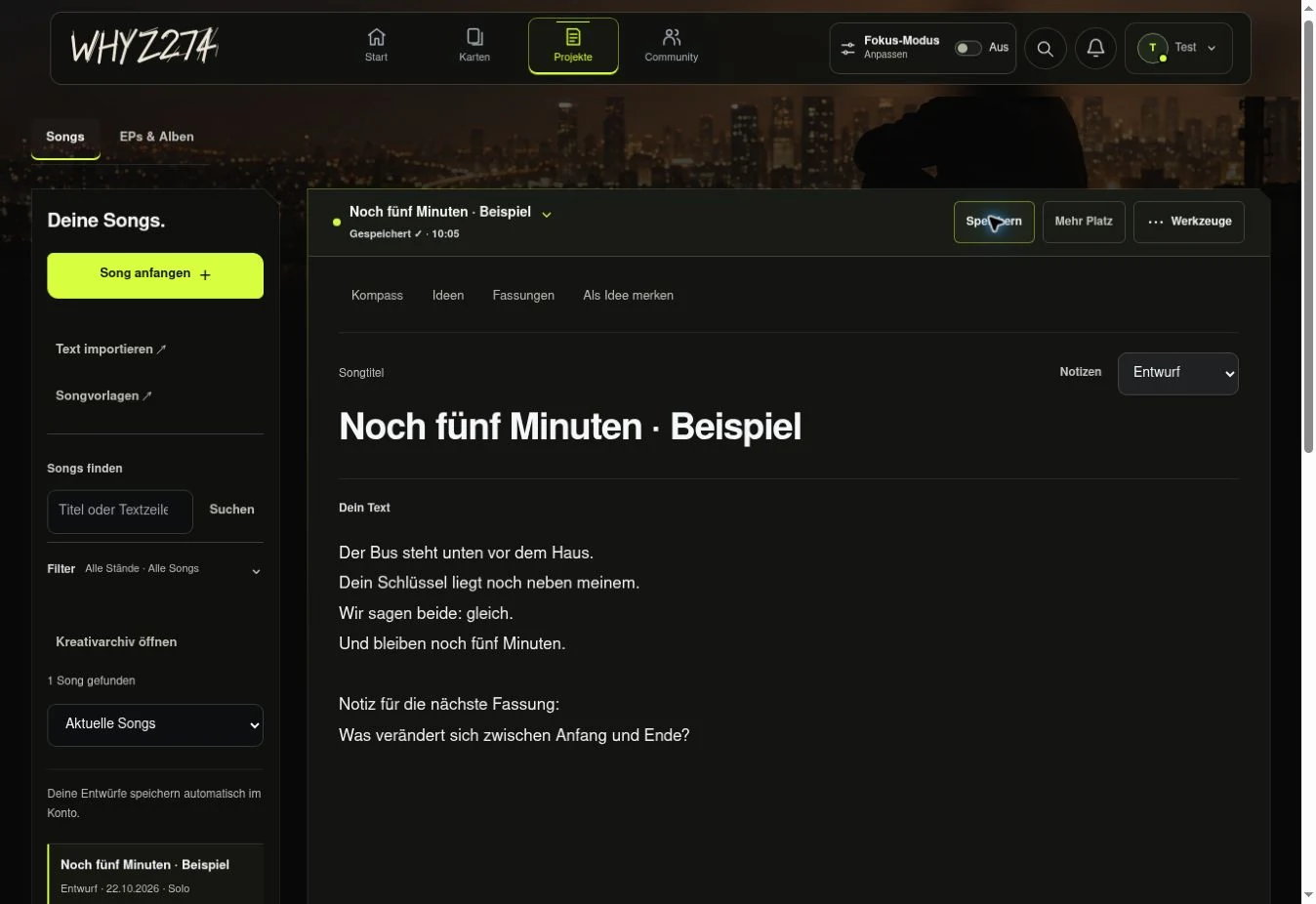Click the Mehr Platz button
1316x904 pixels.
1084,222
